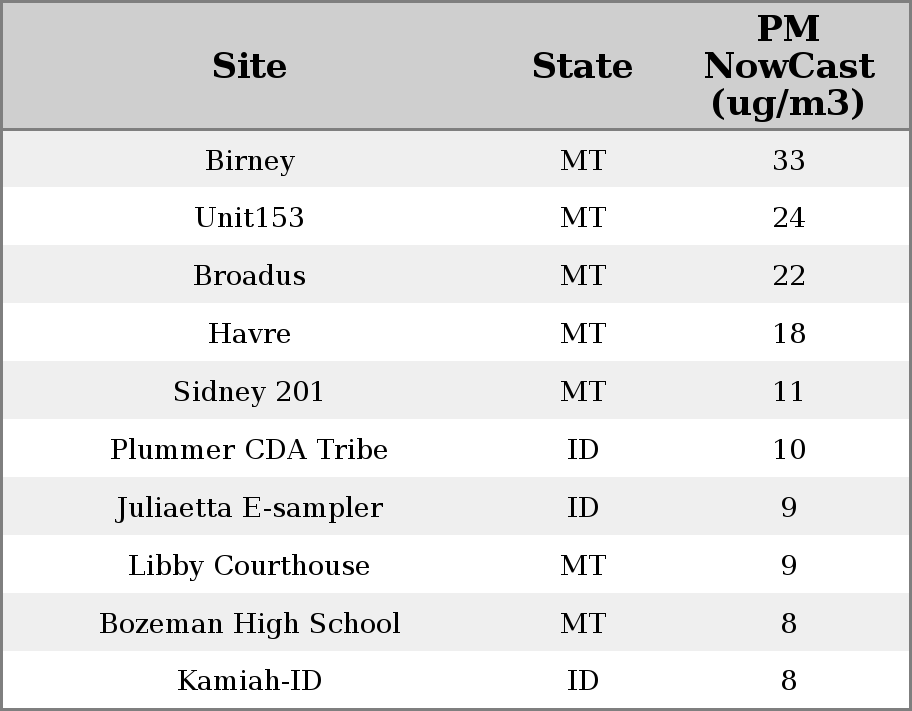Select the PM value 24 for Unit153

[x=788, y=218]
